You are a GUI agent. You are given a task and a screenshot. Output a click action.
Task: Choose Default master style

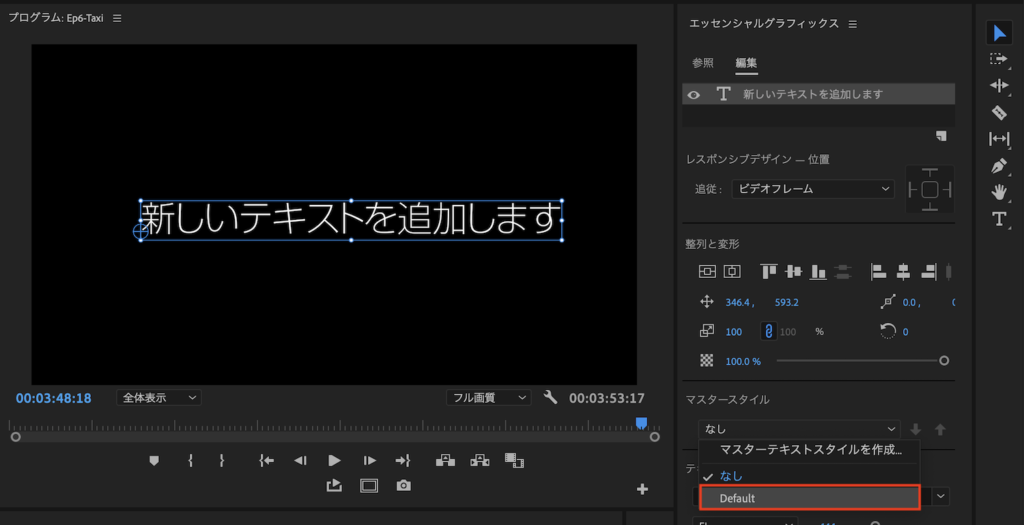click(810, 498)
